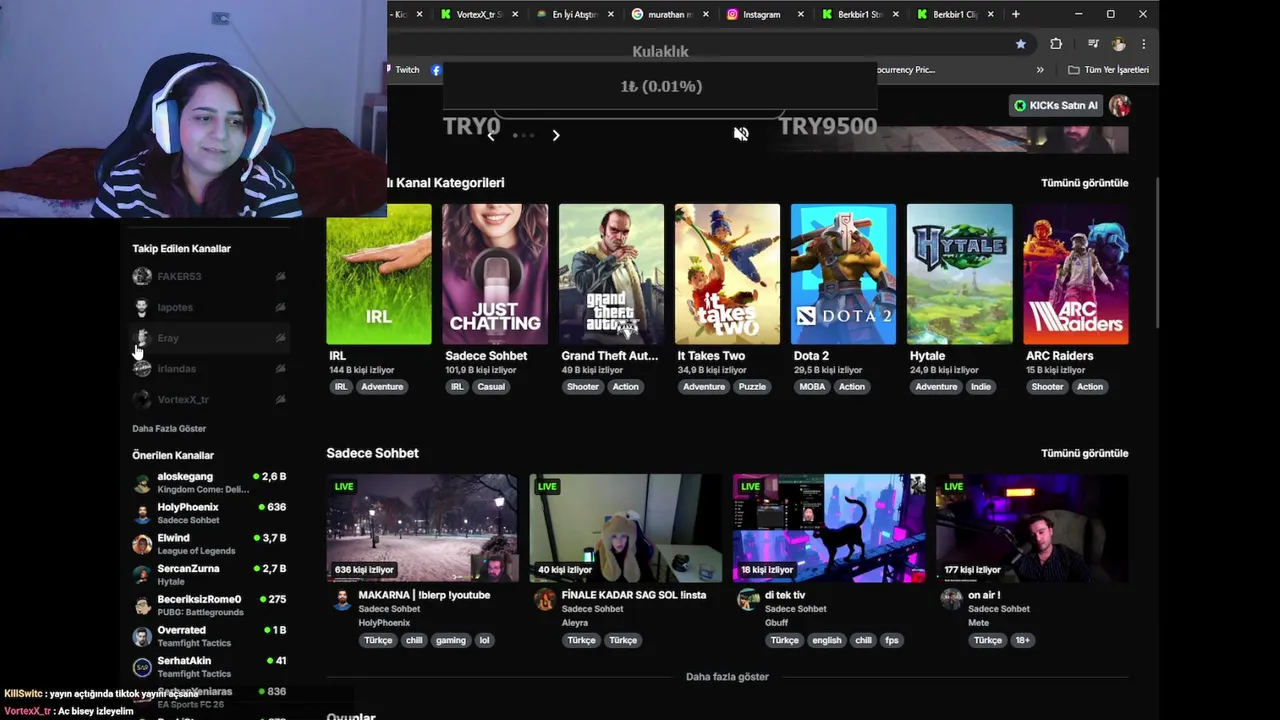Select the 18+ tag on Mete's stream

click(1022, 640)
